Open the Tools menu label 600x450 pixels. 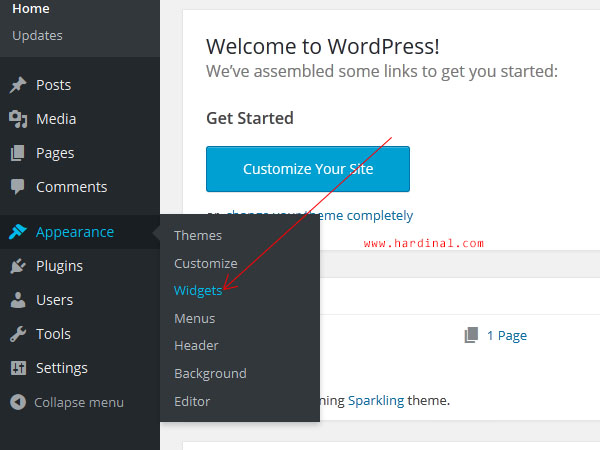(53, 334)
